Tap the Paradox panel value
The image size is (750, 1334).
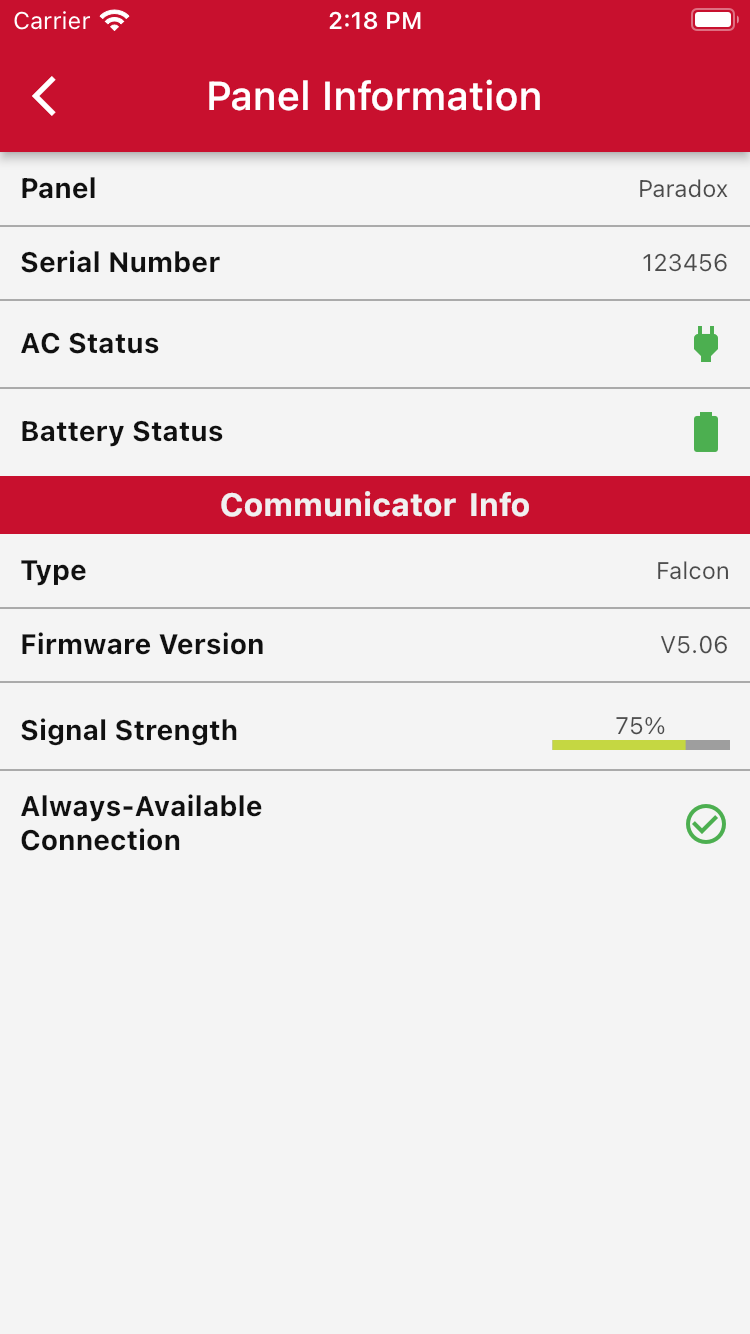tap(683, 189)
